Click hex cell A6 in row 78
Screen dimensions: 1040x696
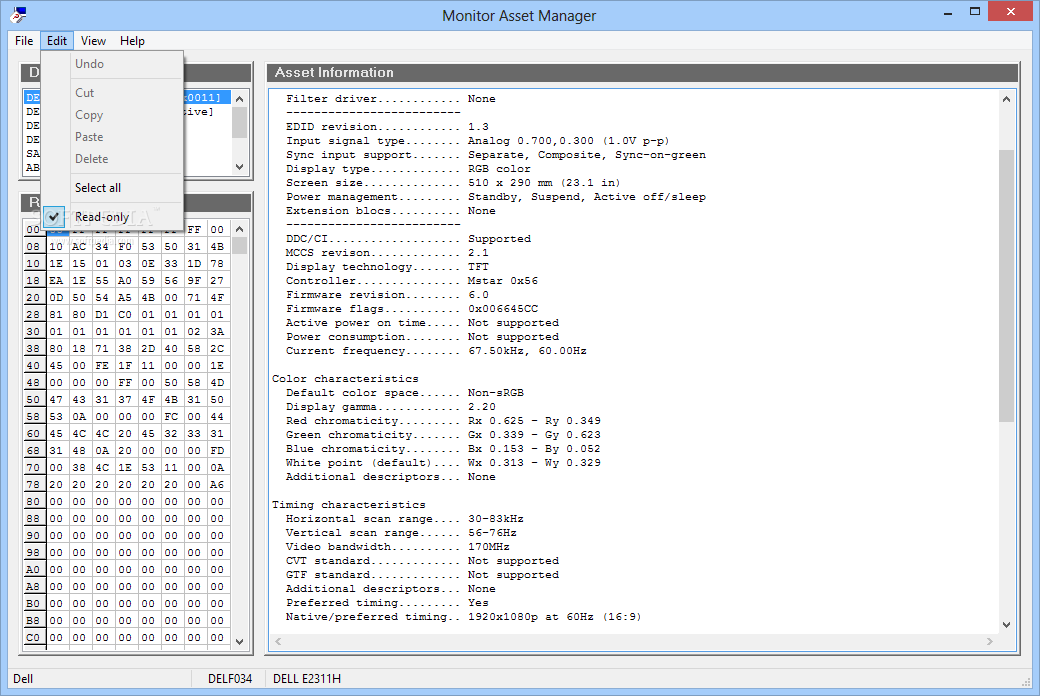pos(217,484)
